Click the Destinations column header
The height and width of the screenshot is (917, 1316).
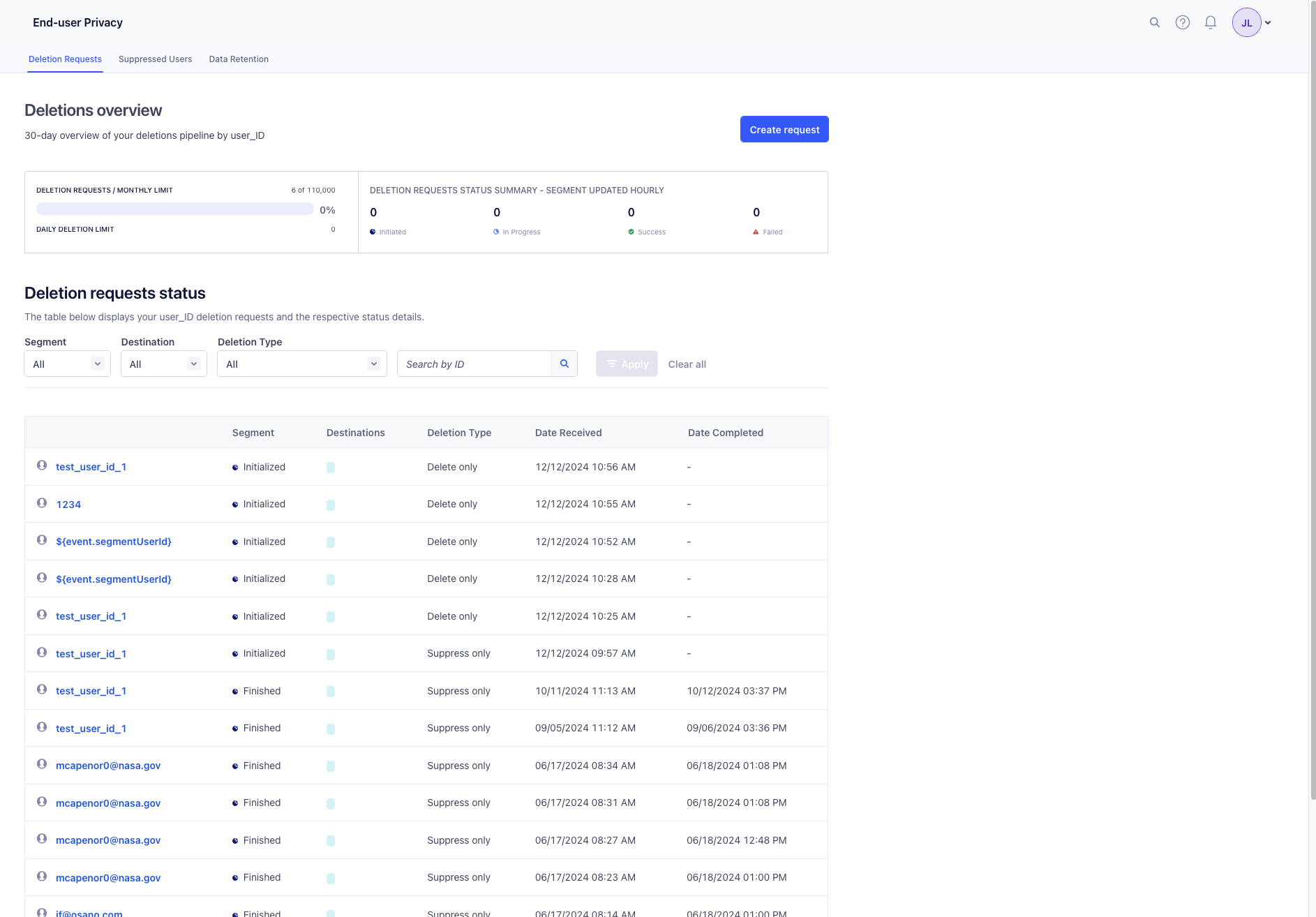click(356, 433)
